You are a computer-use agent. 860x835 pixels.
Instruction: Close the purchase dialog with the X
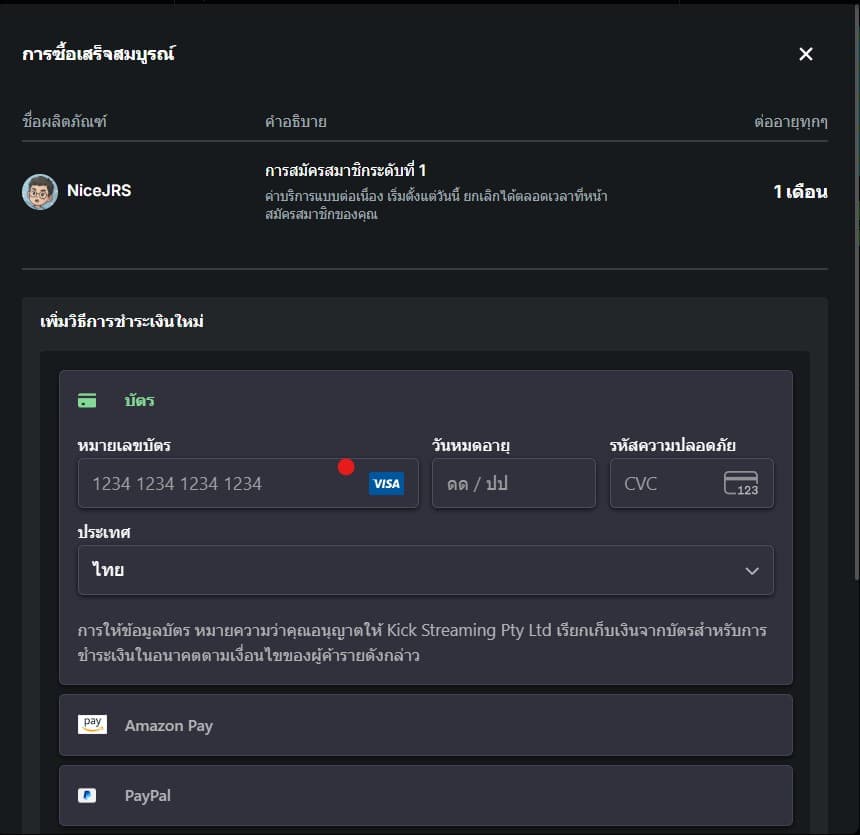click(x=806, y=54)
